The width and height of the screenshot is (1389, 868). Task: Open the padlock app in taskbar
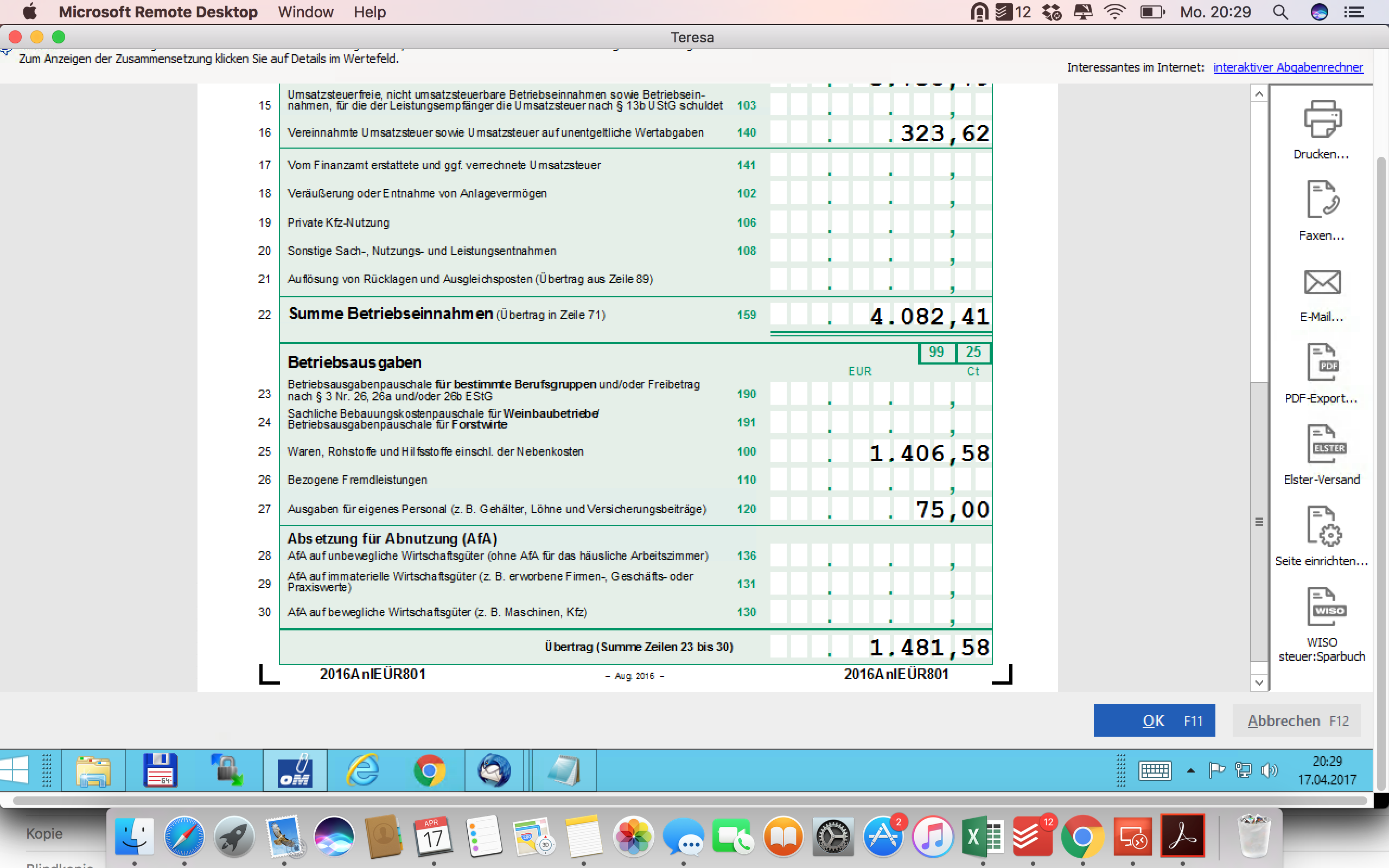coord(227,770)
